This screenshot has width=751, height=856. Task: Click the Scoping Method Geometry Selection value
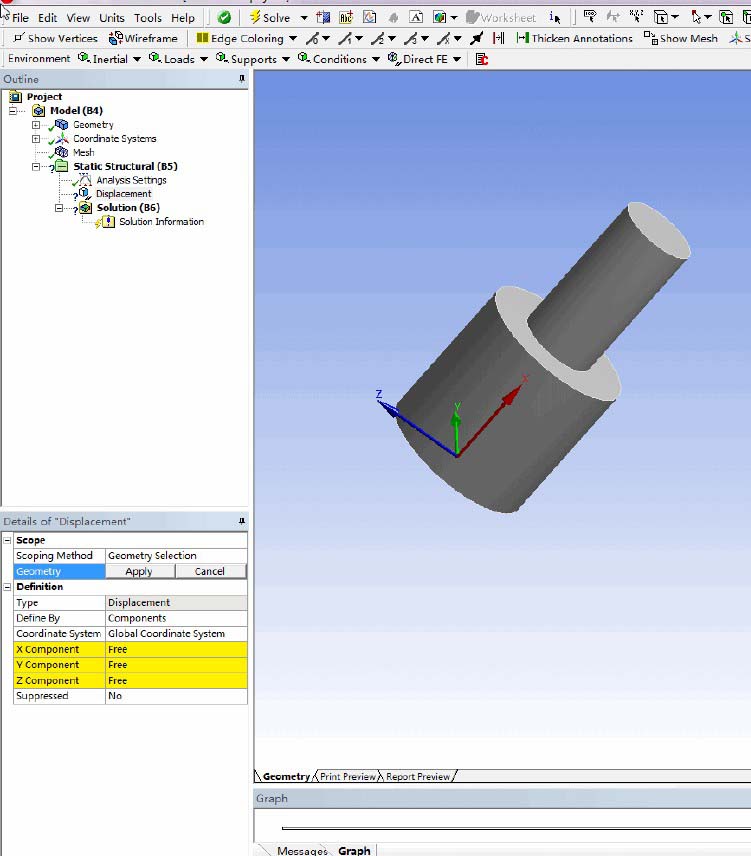[176, 555]
